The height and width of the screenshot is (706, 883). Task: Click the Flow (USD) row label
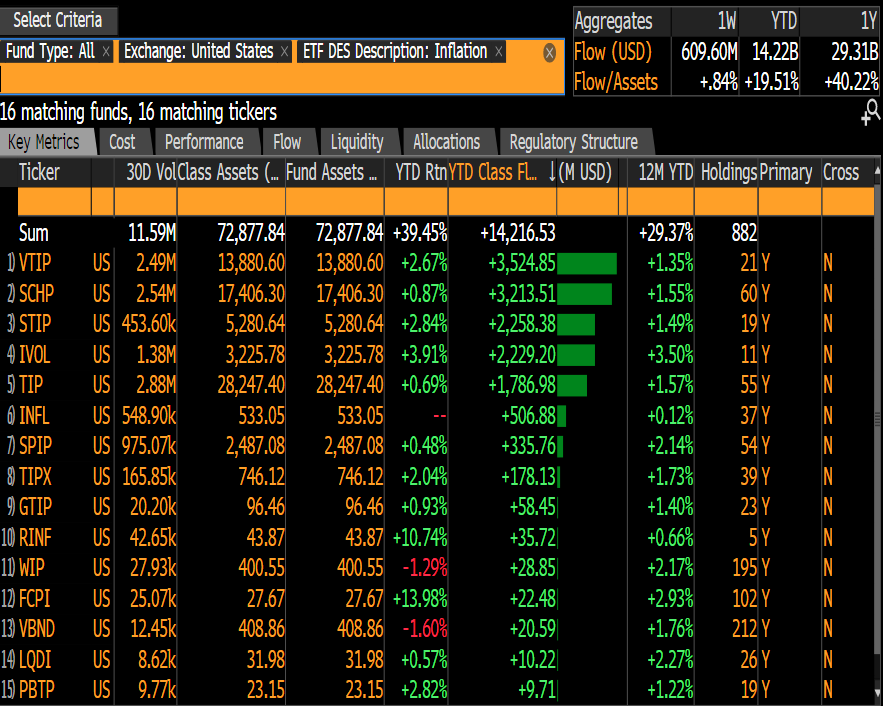click(613, 52)
